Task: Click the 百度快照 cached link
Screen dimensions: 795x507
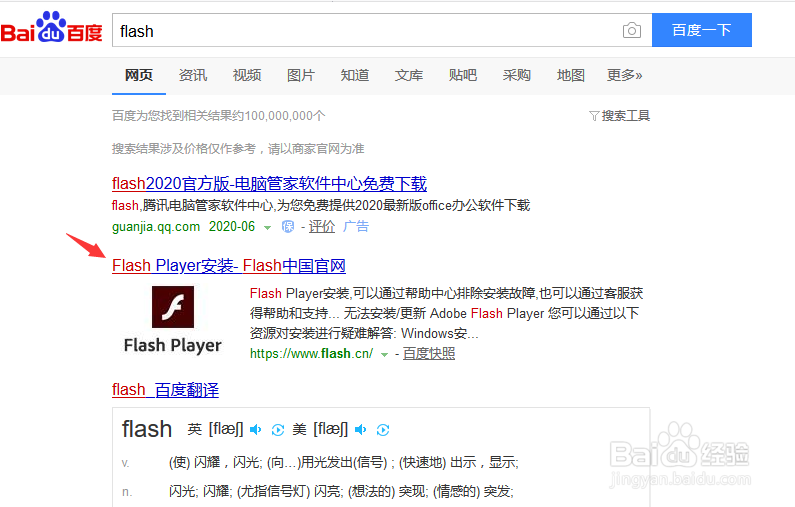Action: [x=429, y=353]
